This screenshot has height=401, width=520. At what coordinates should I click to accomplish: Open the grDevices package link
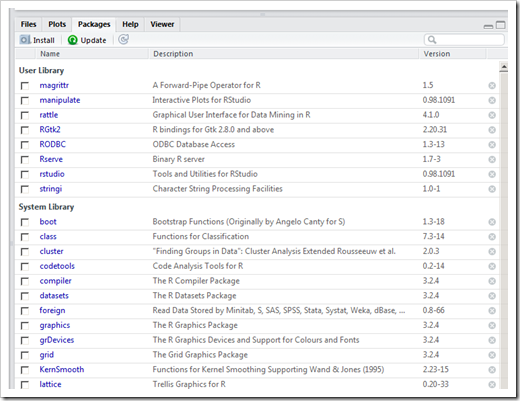click(57, 340)
